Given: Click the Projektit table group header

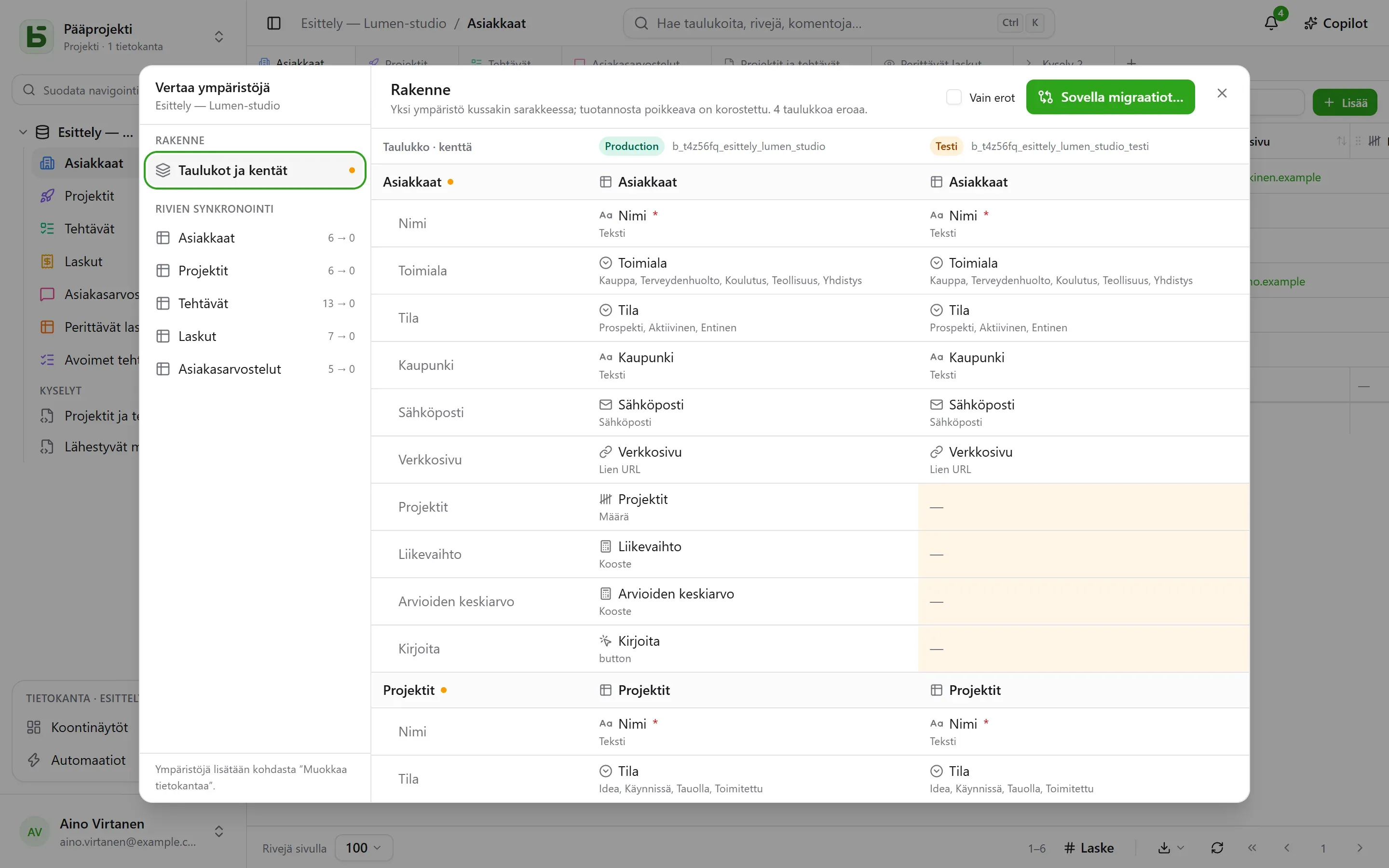Looking at the screenshot, I should tap(409, 690).
